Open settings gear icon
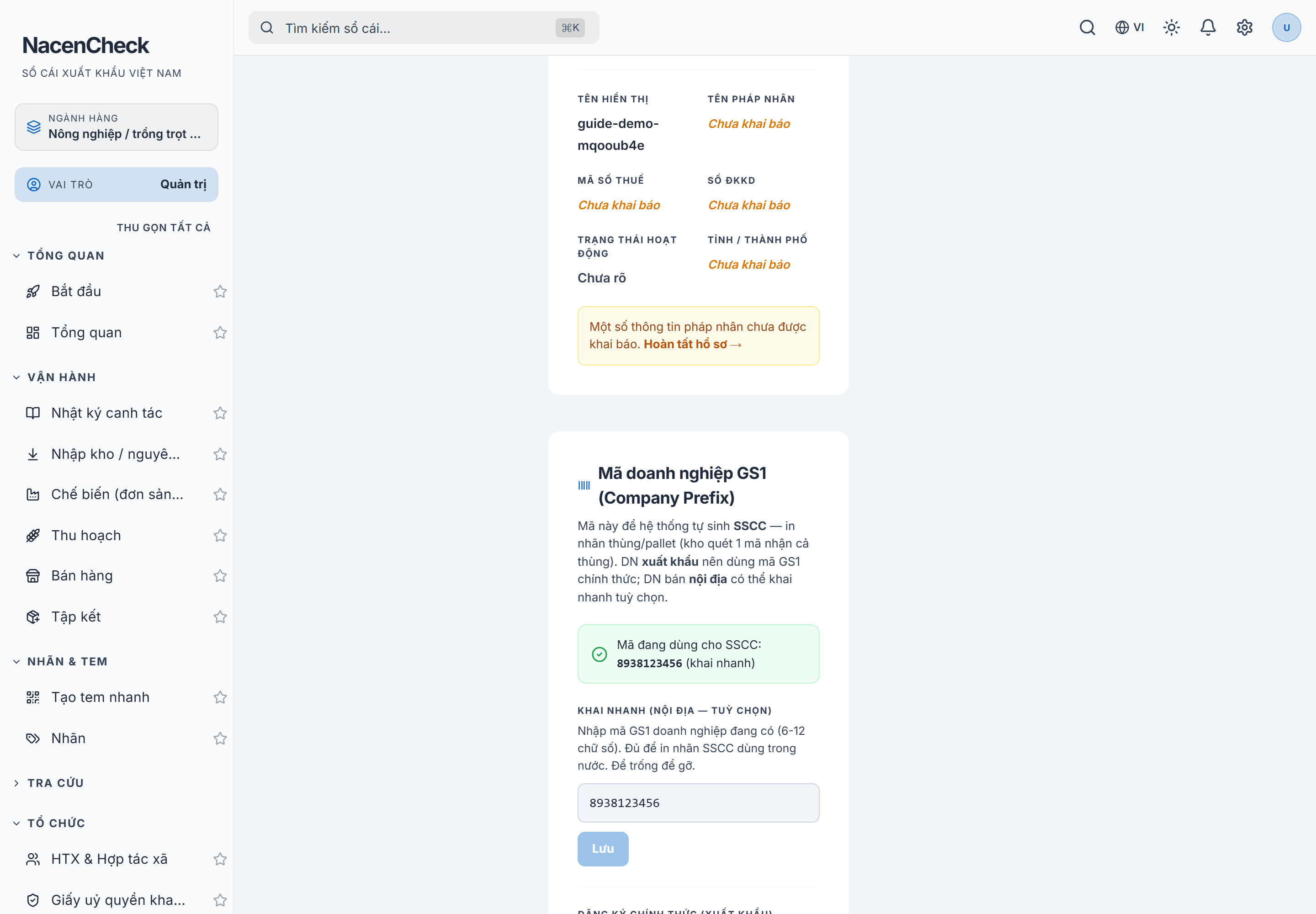The height and width of the screenshot is (914, 1316). click(x=1244, y=27)
